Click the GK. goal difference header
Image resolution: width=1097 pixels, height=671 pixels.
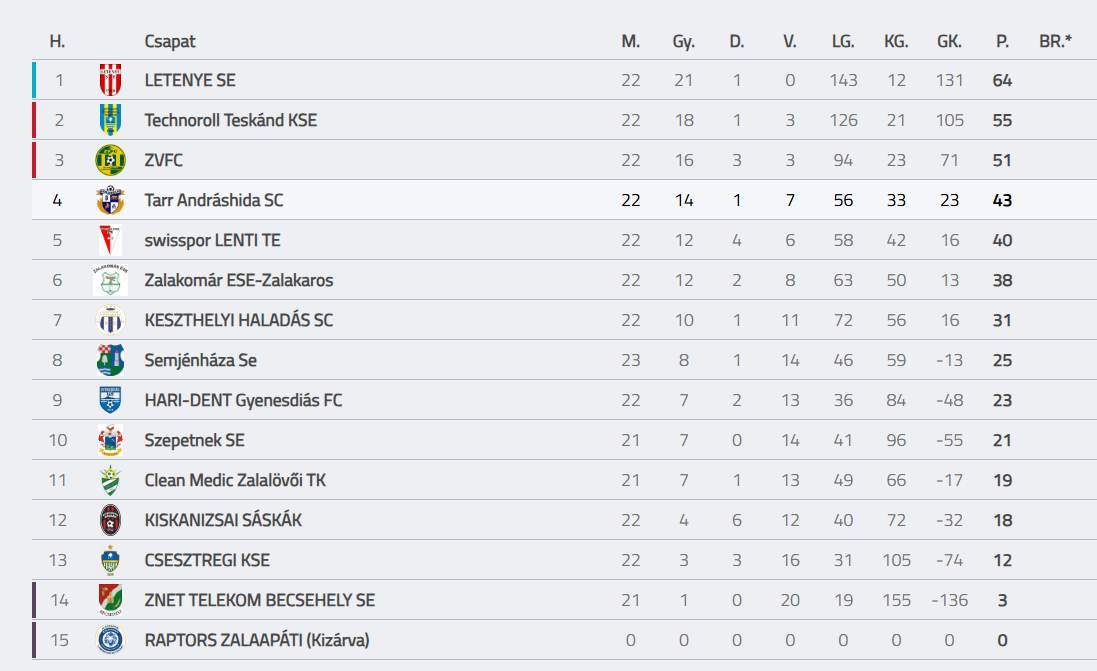[949, 41]
